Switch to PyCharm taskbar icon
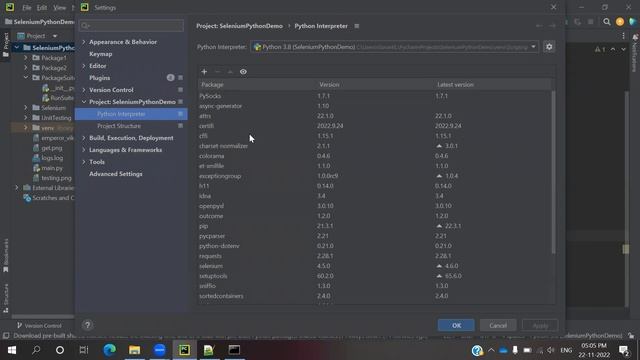The height and width of the screenshot is (360, 640). [x=184, y=350]
